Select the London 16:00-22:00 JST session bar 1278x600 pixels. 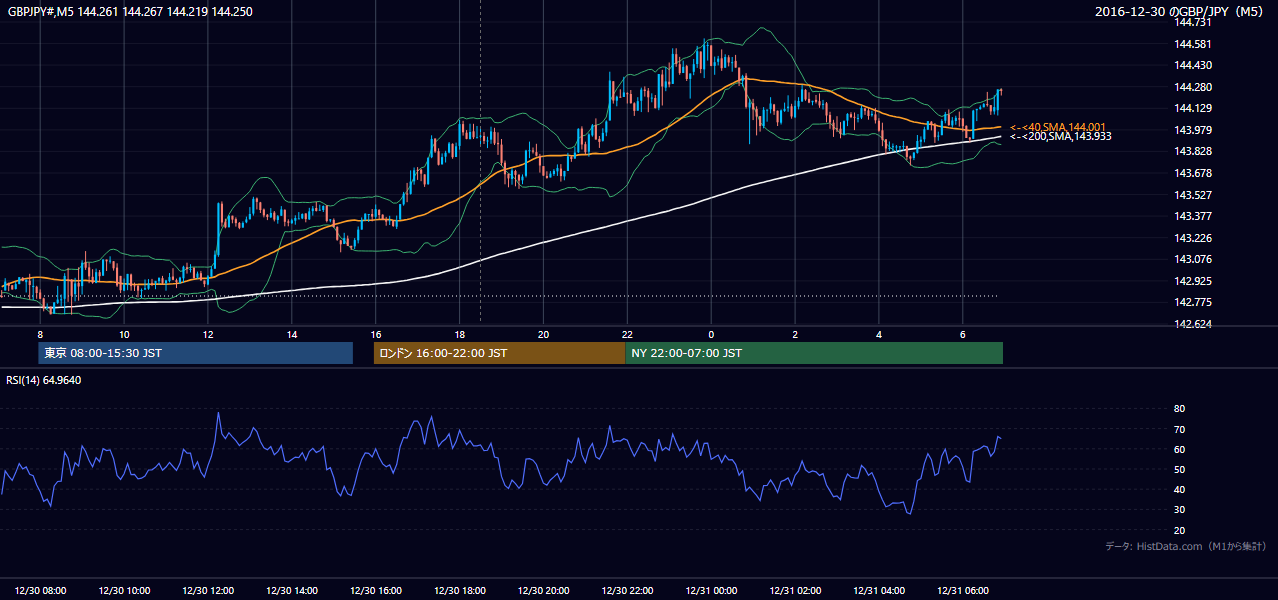499,353
